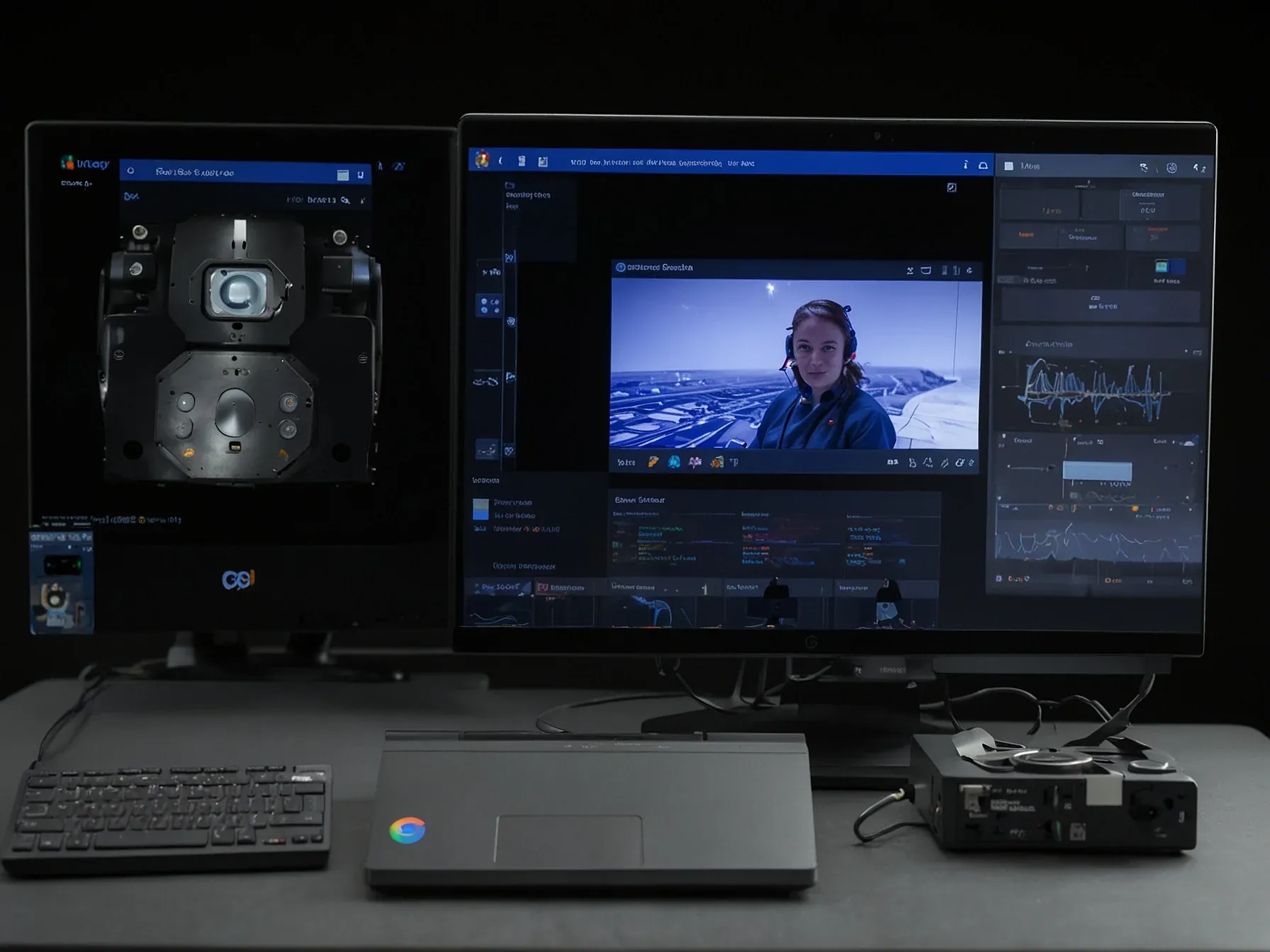Open the small thumbnail at left monitor bottom corner
This screenshot has width=1270, height=952.
tap(62, 584)
